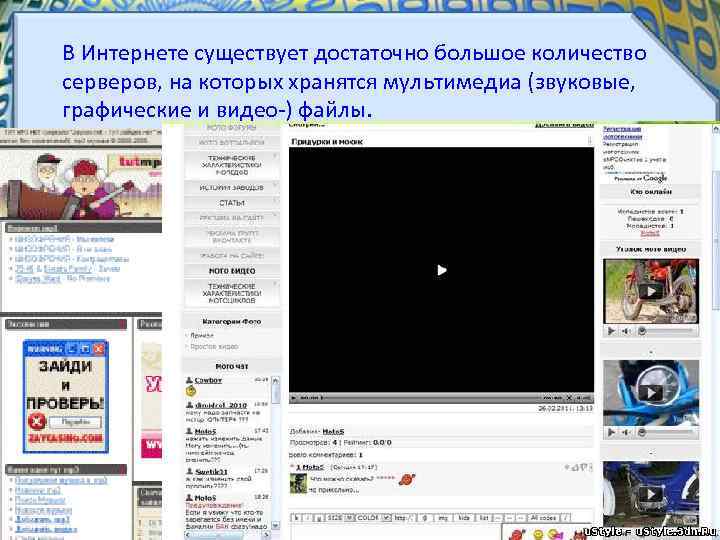The image size is (720, 540).
Task: Click the 'Категории Фото' heading
Action: tap(232, 321)
